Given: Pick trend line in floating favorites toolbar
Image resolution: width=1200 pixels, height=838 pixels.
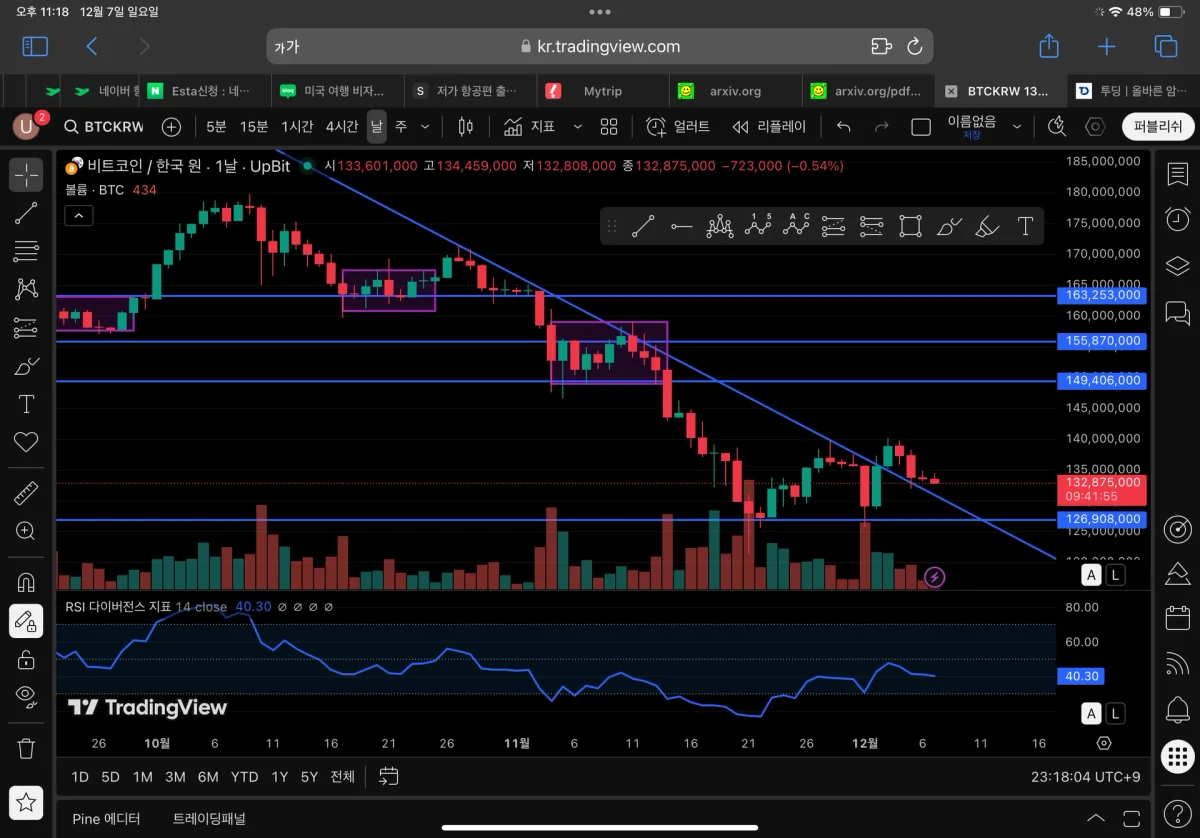Looking at the screenshot, I should pyautogui.click(x=643, y=226).
